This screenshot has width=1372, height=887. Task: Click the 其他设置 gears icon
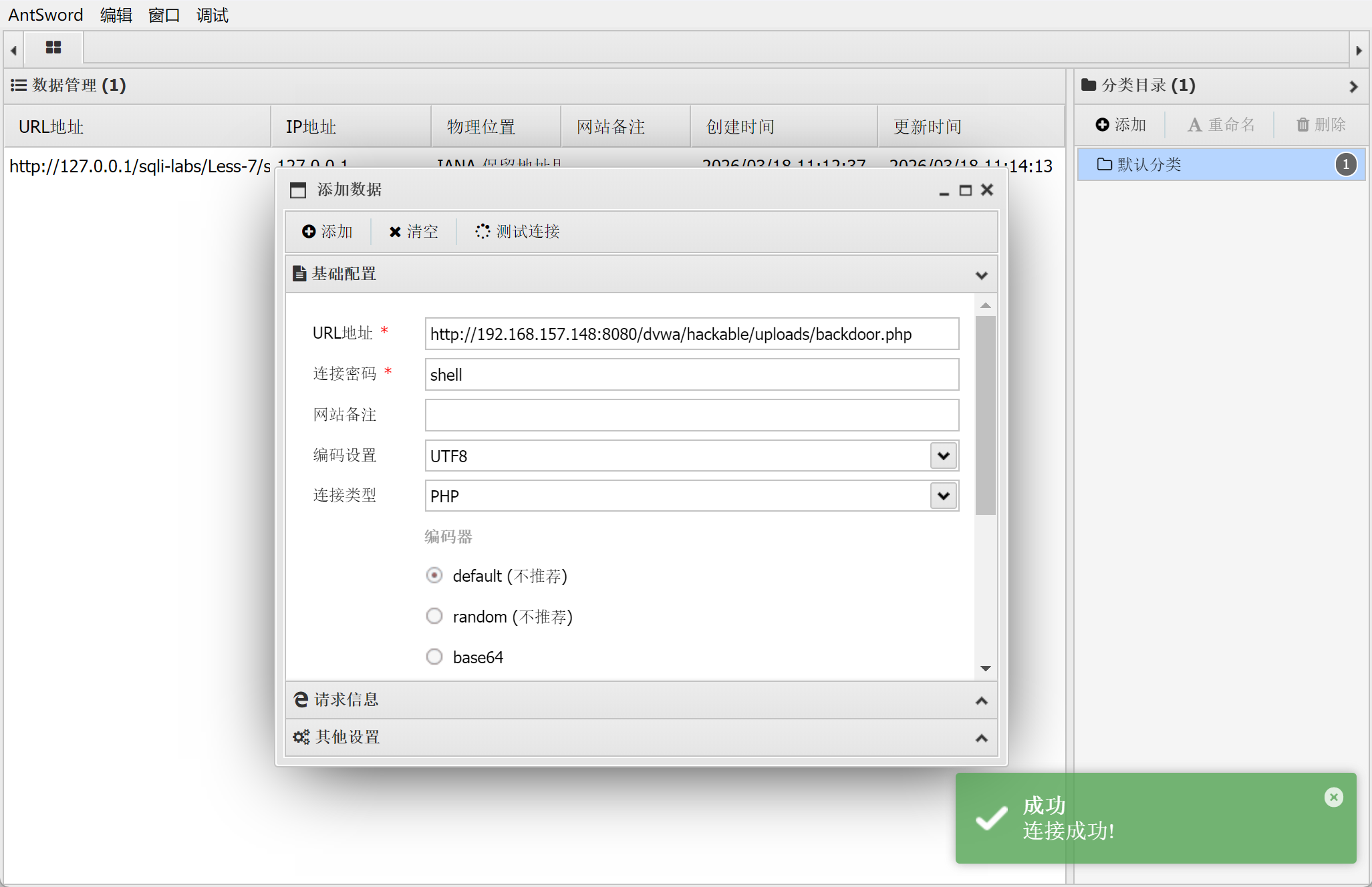tap(301, 737)
